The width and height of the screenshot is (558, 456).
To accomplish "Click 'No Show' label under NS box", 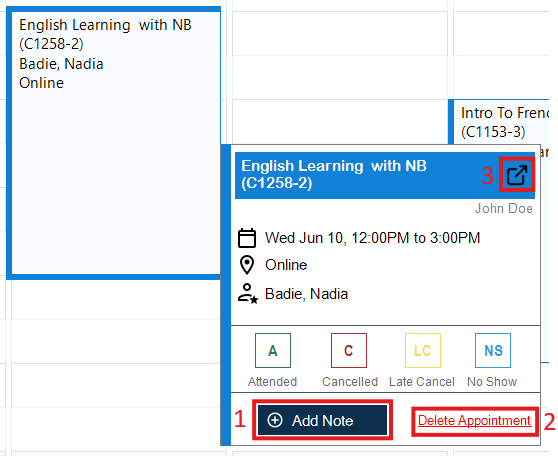I will [x=492, y=382].
